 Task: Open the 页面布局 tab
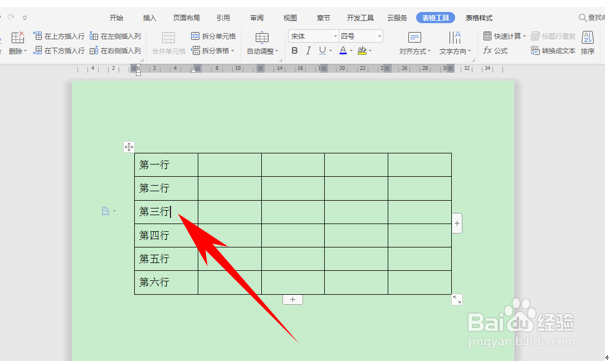pyautogui.click(x=186, y=18)
